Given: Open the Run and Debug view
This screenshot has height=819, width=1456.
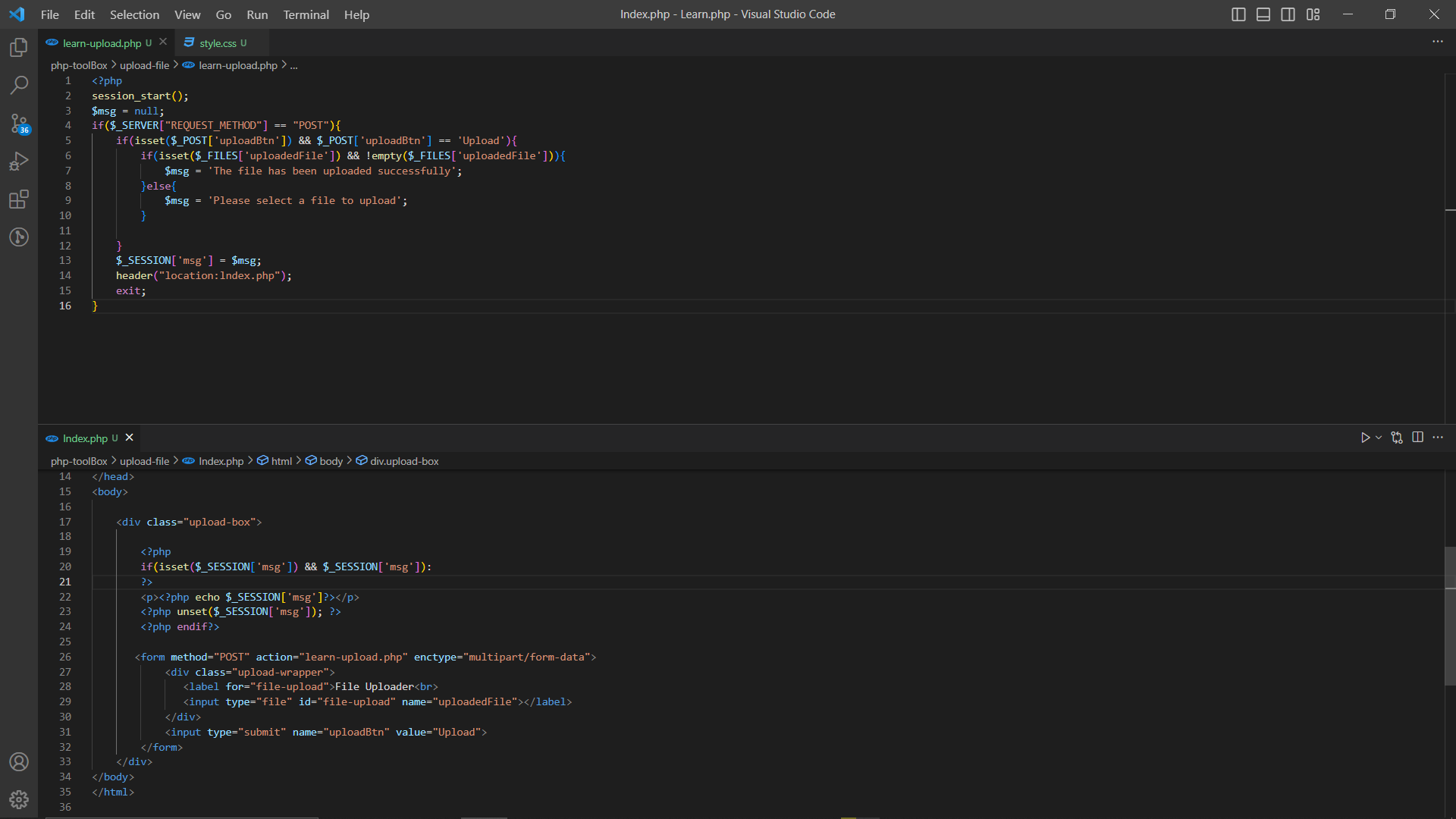Looking at the screenshot, I should [19, 162].
